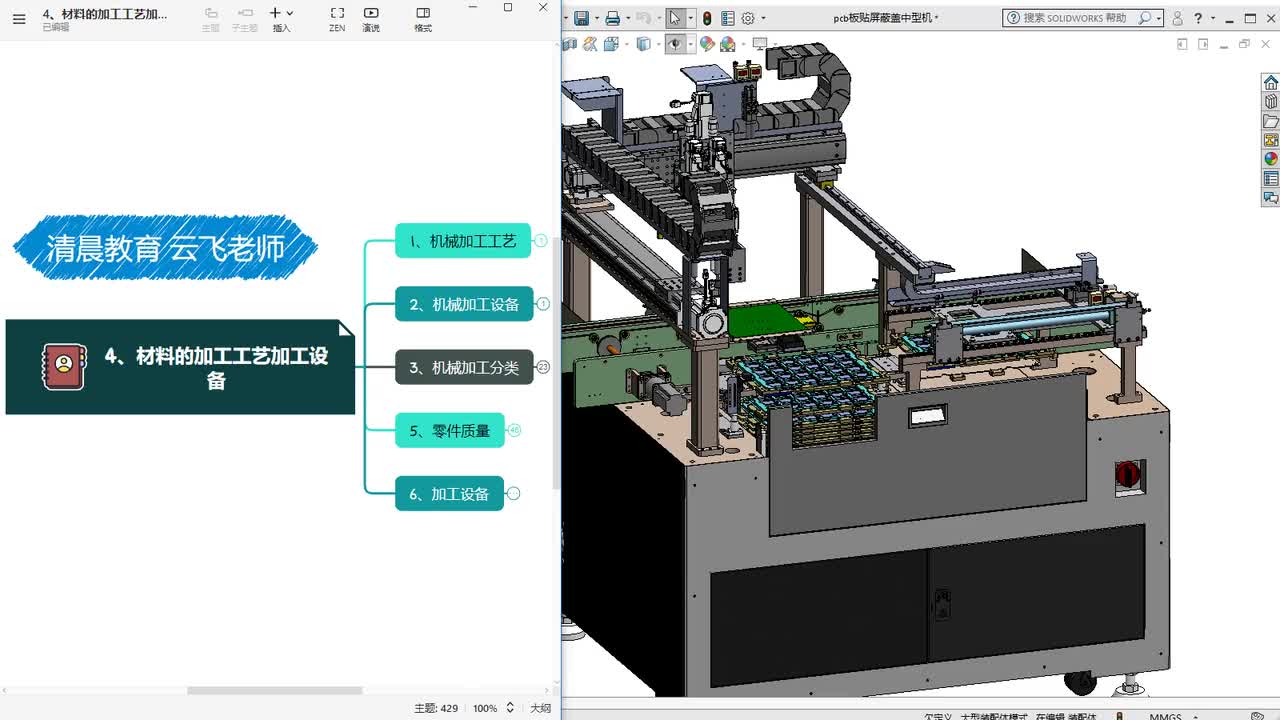Click the Section View icon in view toolbar
This screenshot has width=1280, height=720.
click(x=570, y=44)
